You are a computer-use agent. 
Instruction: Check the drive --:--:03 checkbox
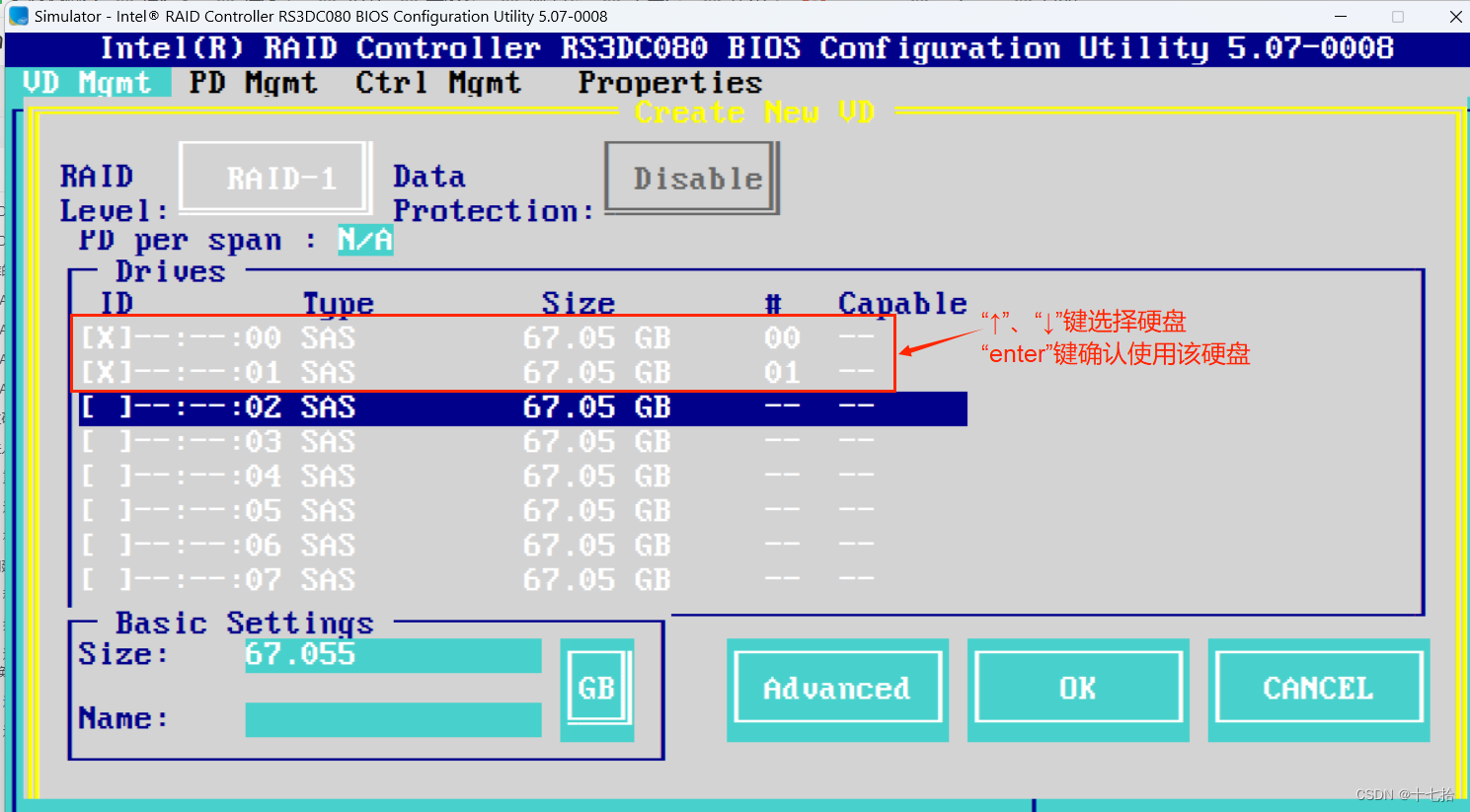coord(106,442)
